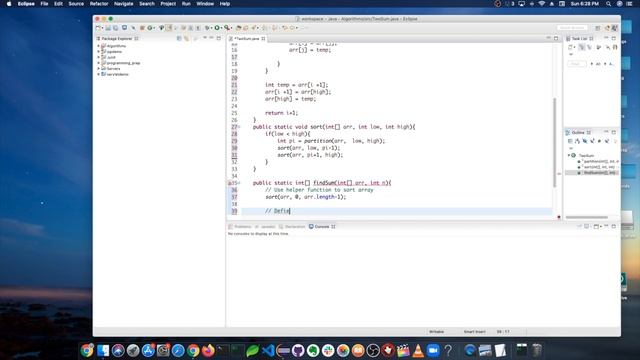
Task: Click the New Task icon in Task List
Action: click(x=570, y=47)
